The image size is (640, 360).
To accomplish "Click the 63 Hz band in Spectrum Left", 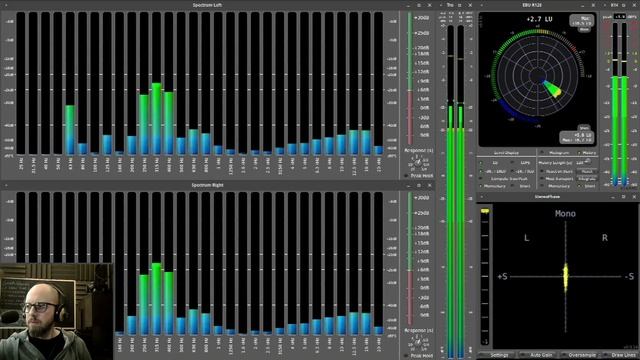I will point(70,83).
